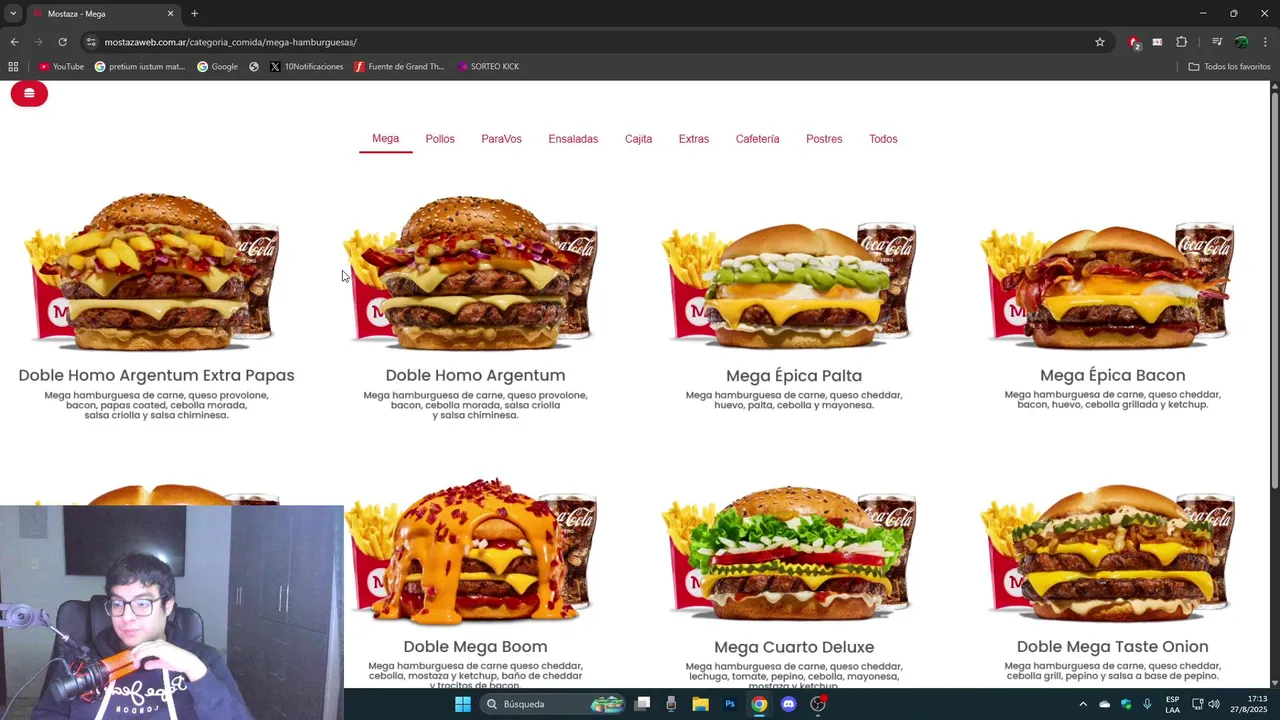Open Discord from the taskbar

tap(788, 704)
